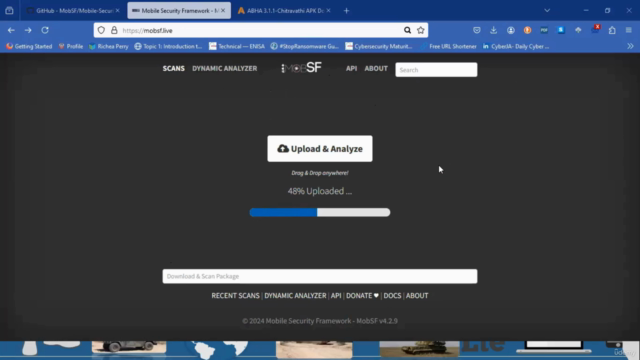The image size is (640, 360).
Task: Open the #StopRansomware Guide bookmark
Action: 304,46
